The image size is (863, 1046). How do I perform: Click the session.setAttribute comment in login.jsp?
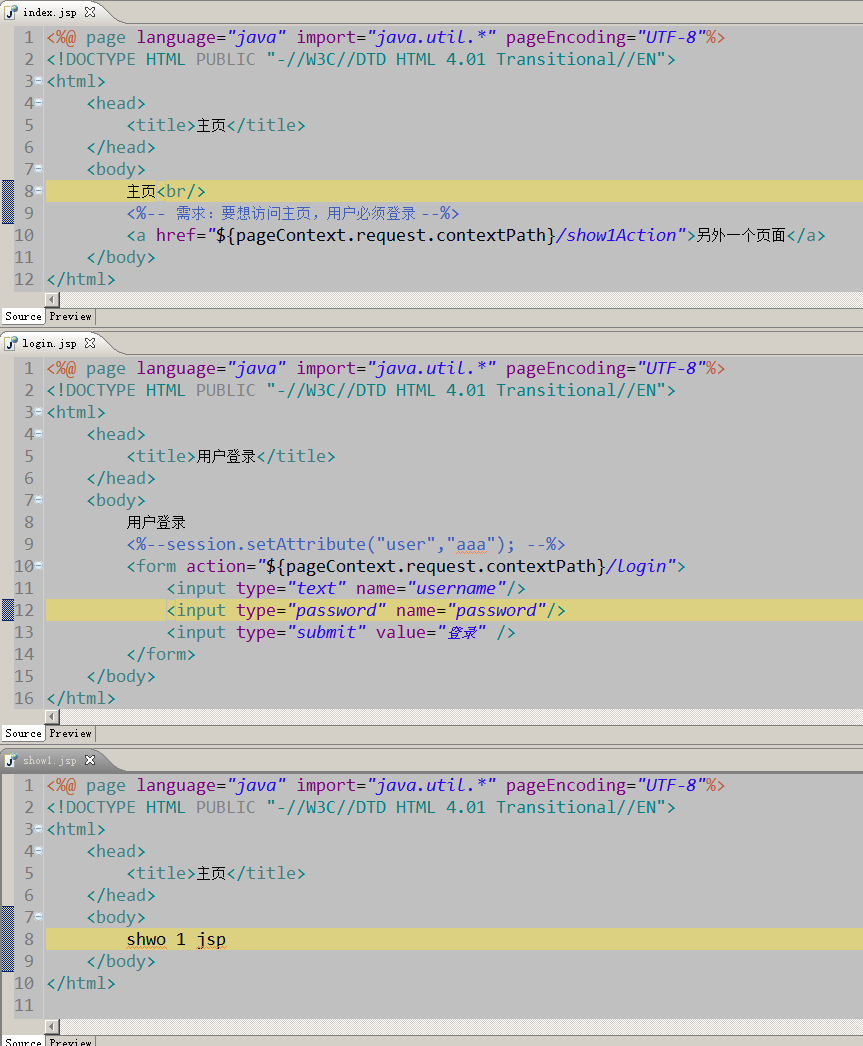click(346, 544)
